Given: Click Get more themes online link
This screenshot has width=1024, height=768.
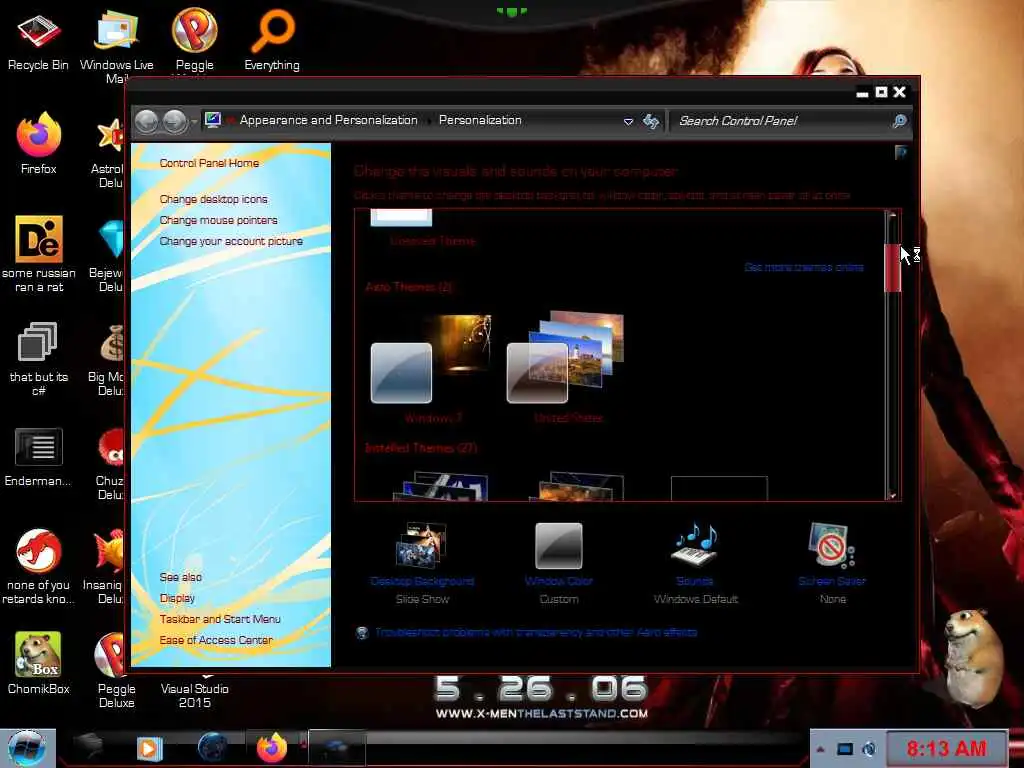Looking at the screenshot, I should (x=804, y=267).
